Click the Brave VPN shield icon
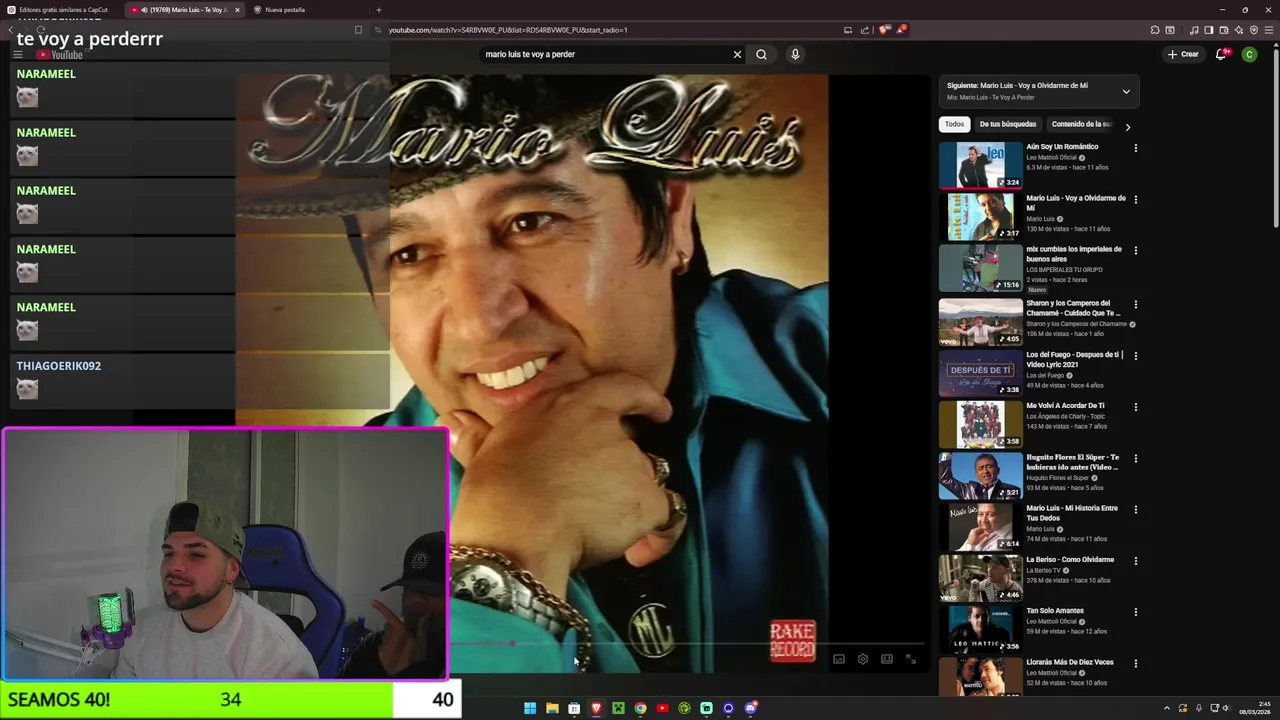Image resolution: width=1280 pixels, height=720 pixels. (x=1254, y=30)
